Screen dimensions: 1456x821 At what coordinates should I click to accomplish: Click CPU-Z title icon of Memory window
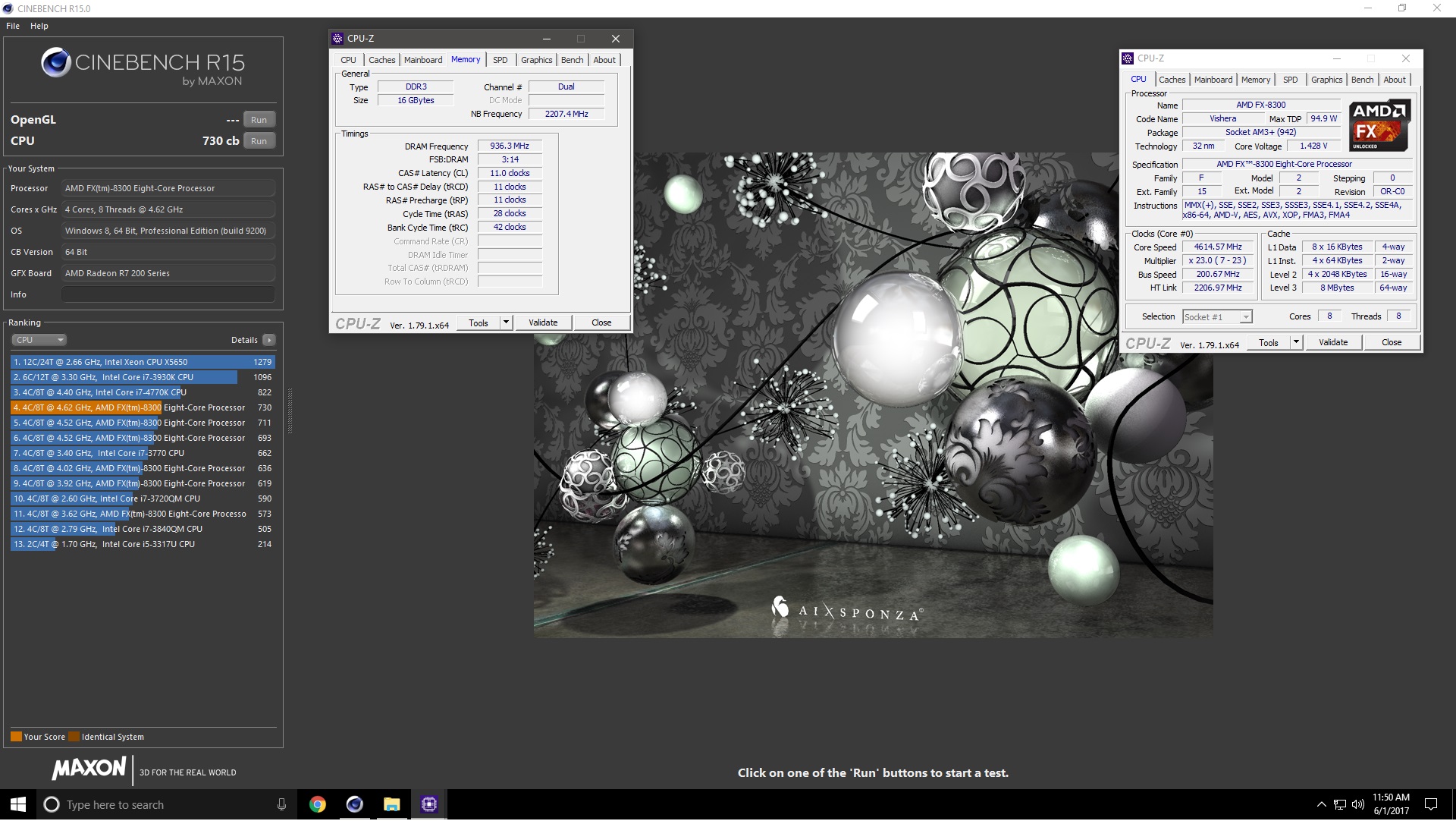[x=338, y=39]
